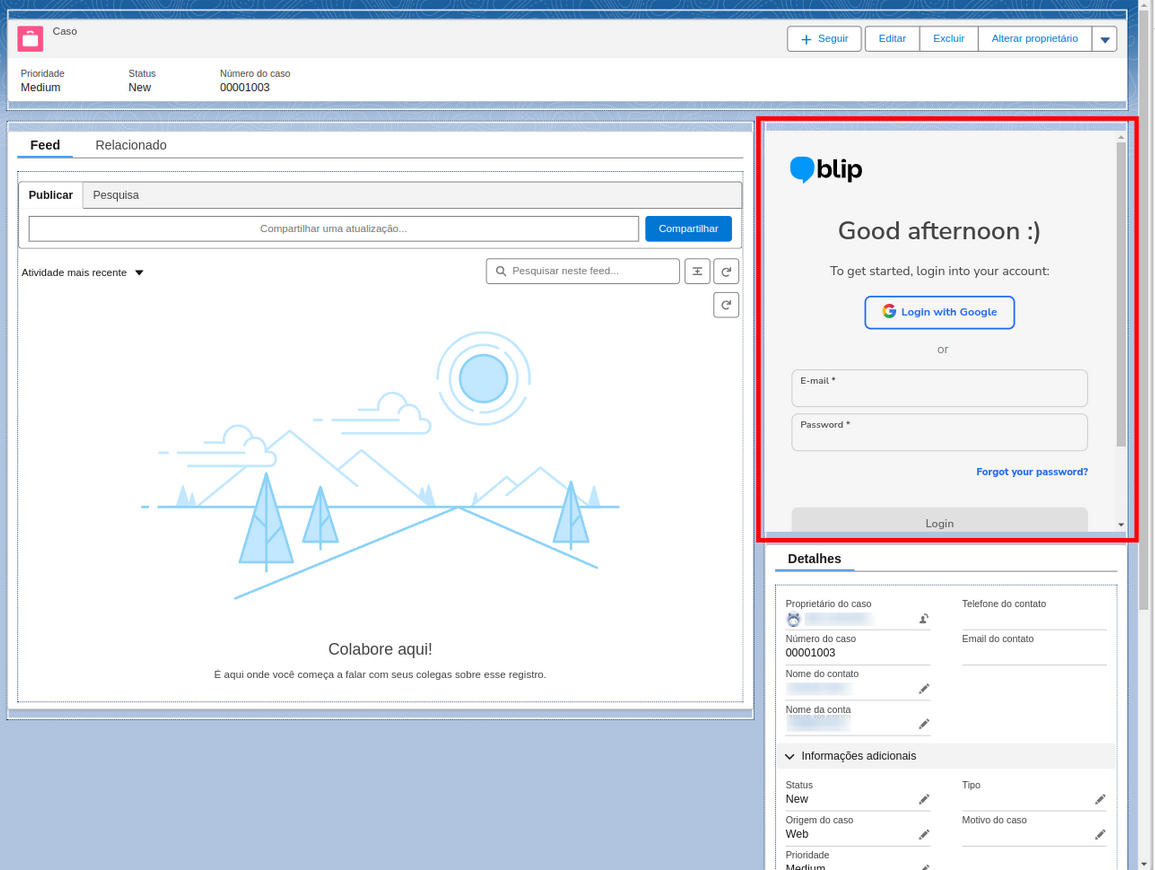The image size is (1155, 870).
Task: Click the blip logo
Action: [826, 170]
